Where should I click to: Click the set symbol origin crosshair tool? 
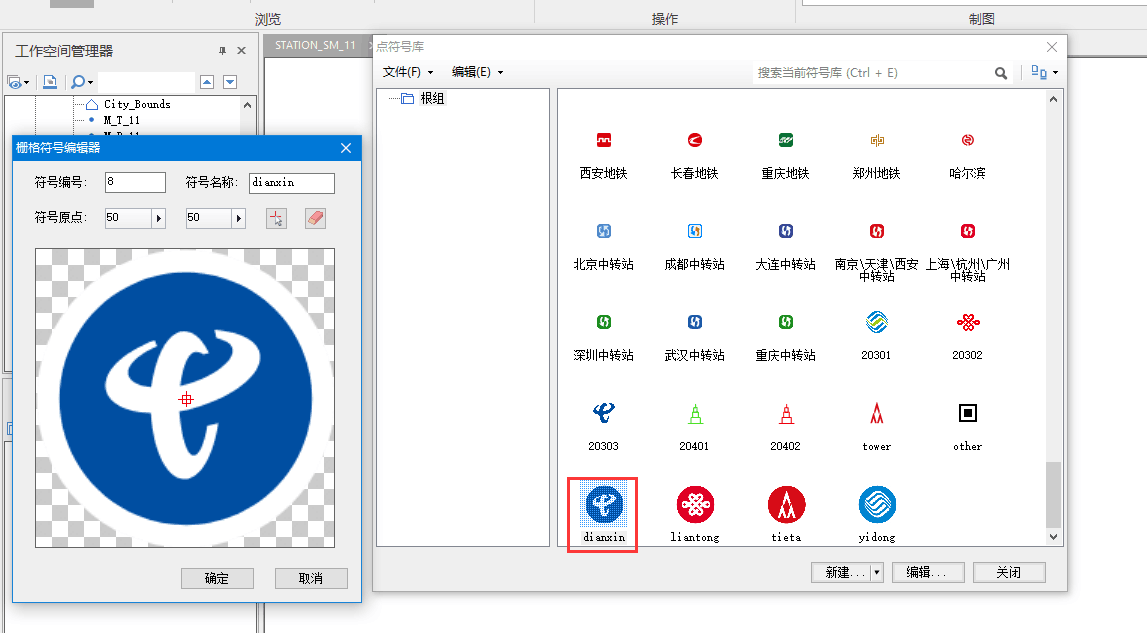coord(276,218)
